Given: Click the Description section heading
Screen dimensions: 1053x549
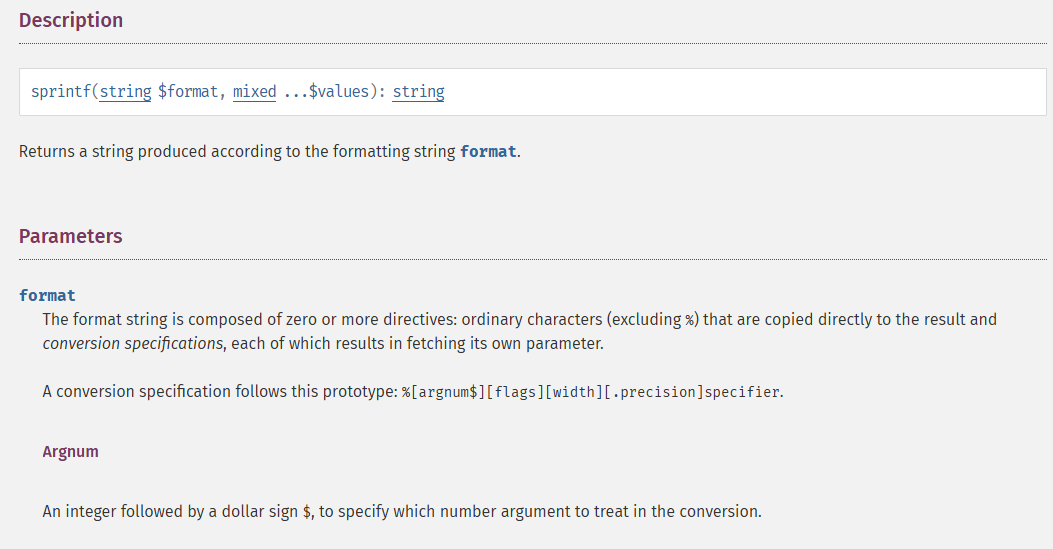Looking at the screenshot, I should pyautogui.click(x=71, y=20).
